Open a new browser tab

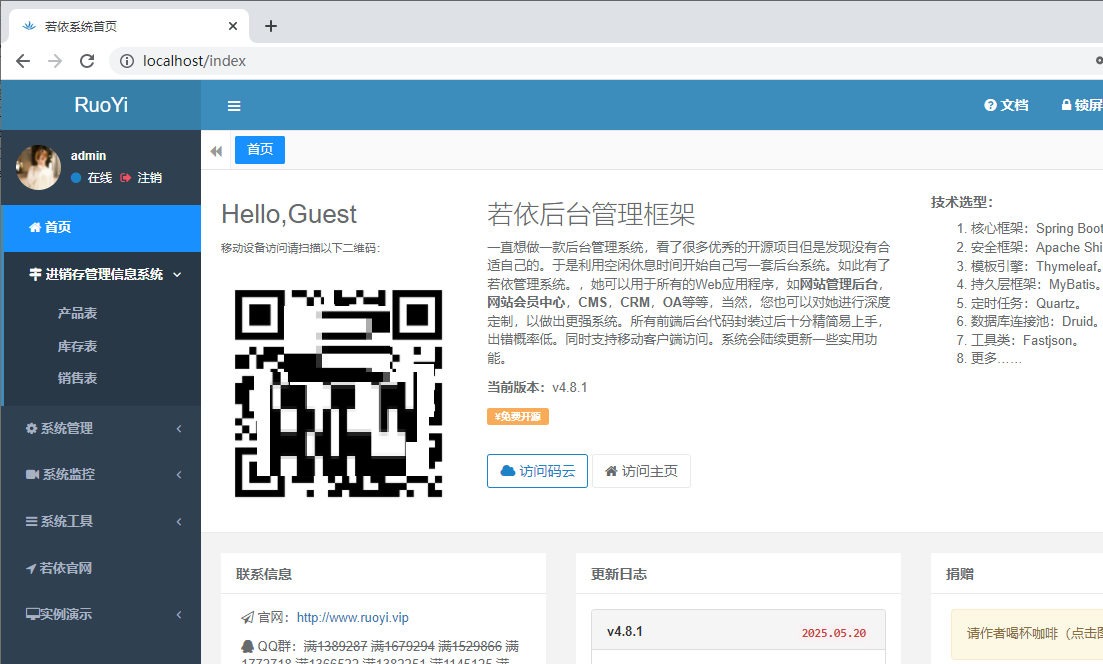(271, 26)
